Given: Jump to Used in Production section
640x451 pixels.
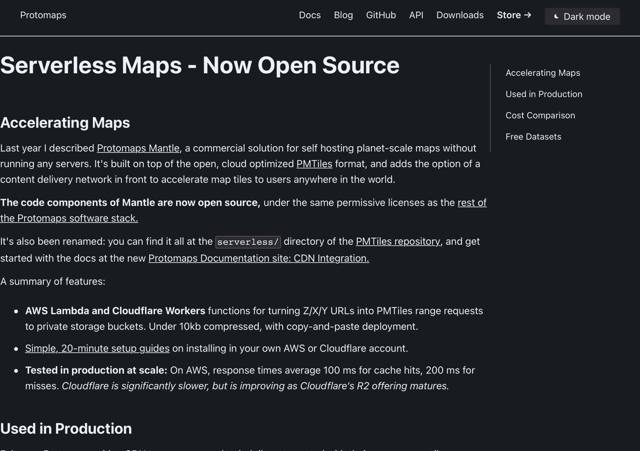Looking at the screenshot, I should 543,94.
